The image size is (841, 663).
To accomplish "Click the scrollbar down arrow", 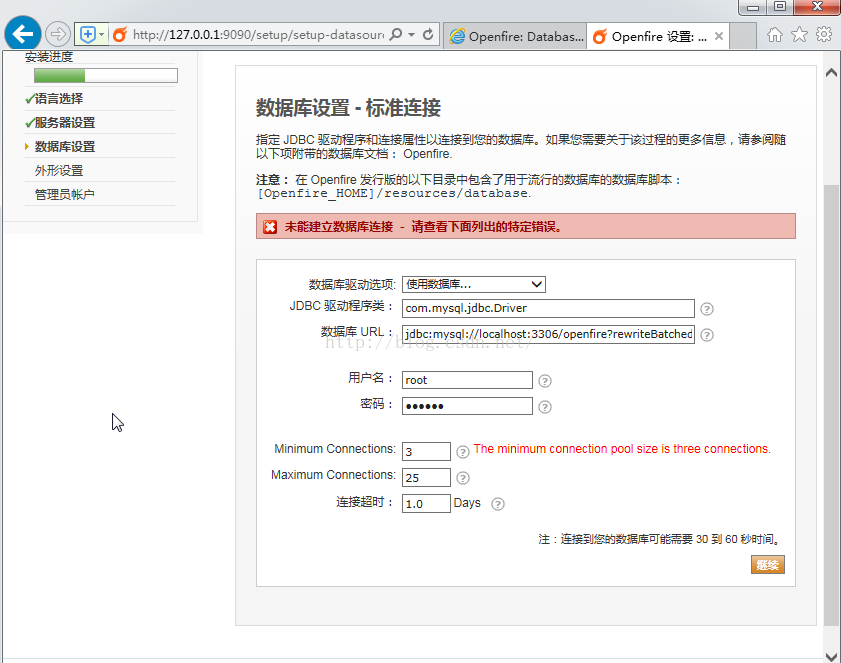I will click(x=831, y=656).
